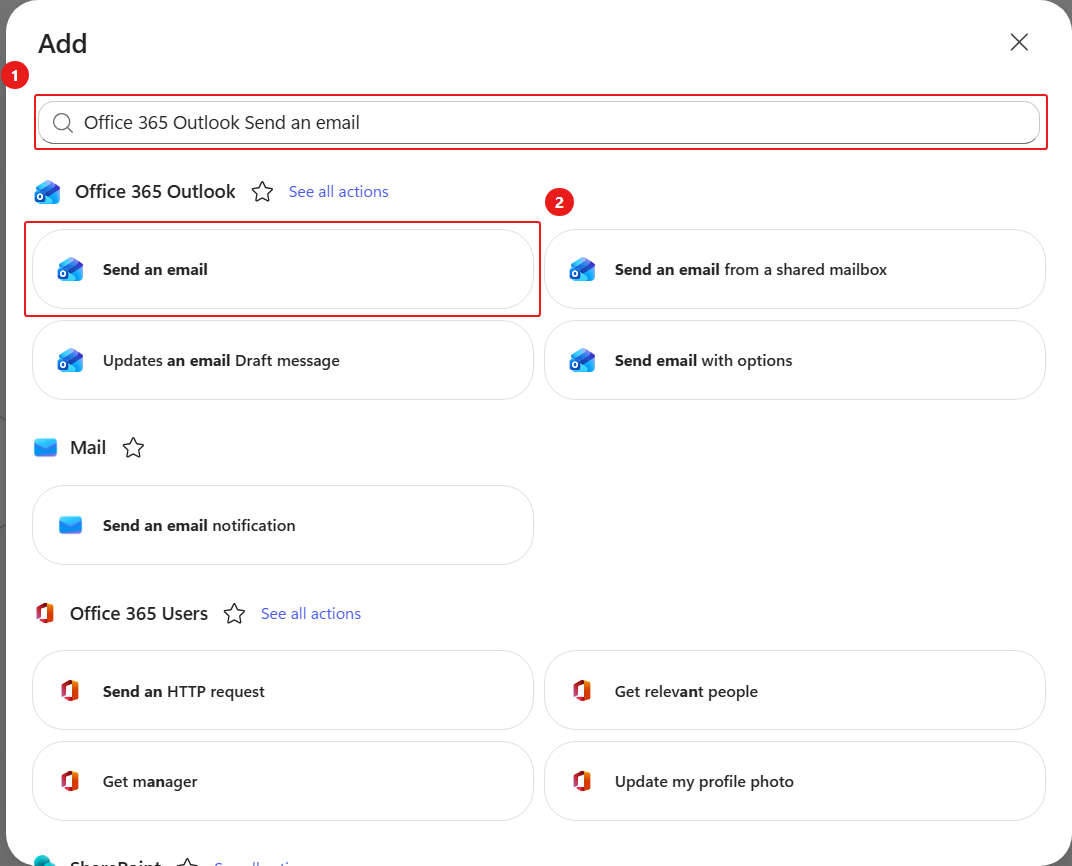Select Send an email notification action
Viewport: 1072px width, 866px height.
[x=282, y=525]
